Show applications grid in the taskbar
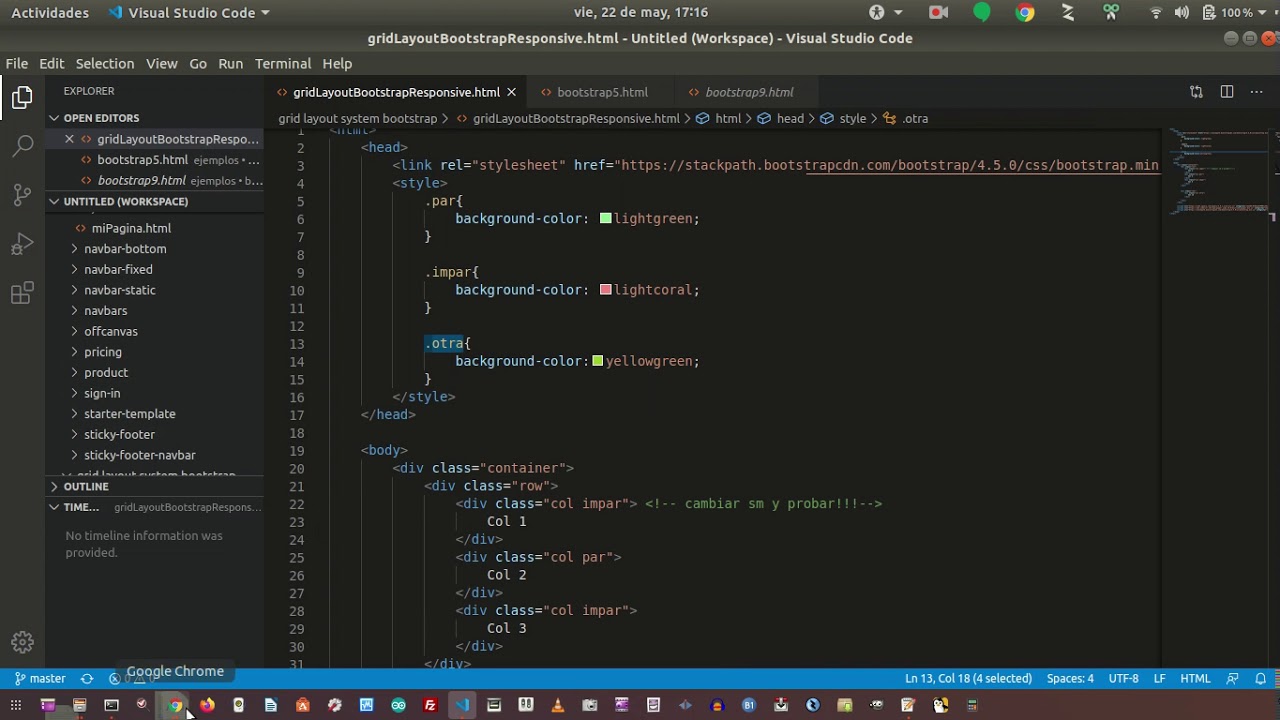The image size is (1280, 720). pyautogui.click(x=15, y=705)
